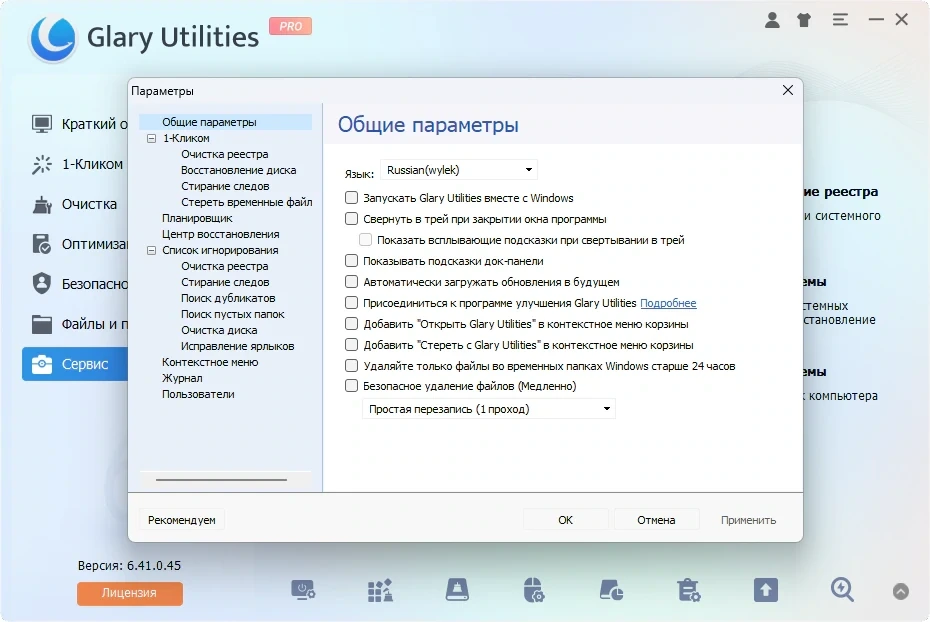Click the monitor icon beside Краткий обзор
Viewport: 930px width, 622px height.
[42, 124]
